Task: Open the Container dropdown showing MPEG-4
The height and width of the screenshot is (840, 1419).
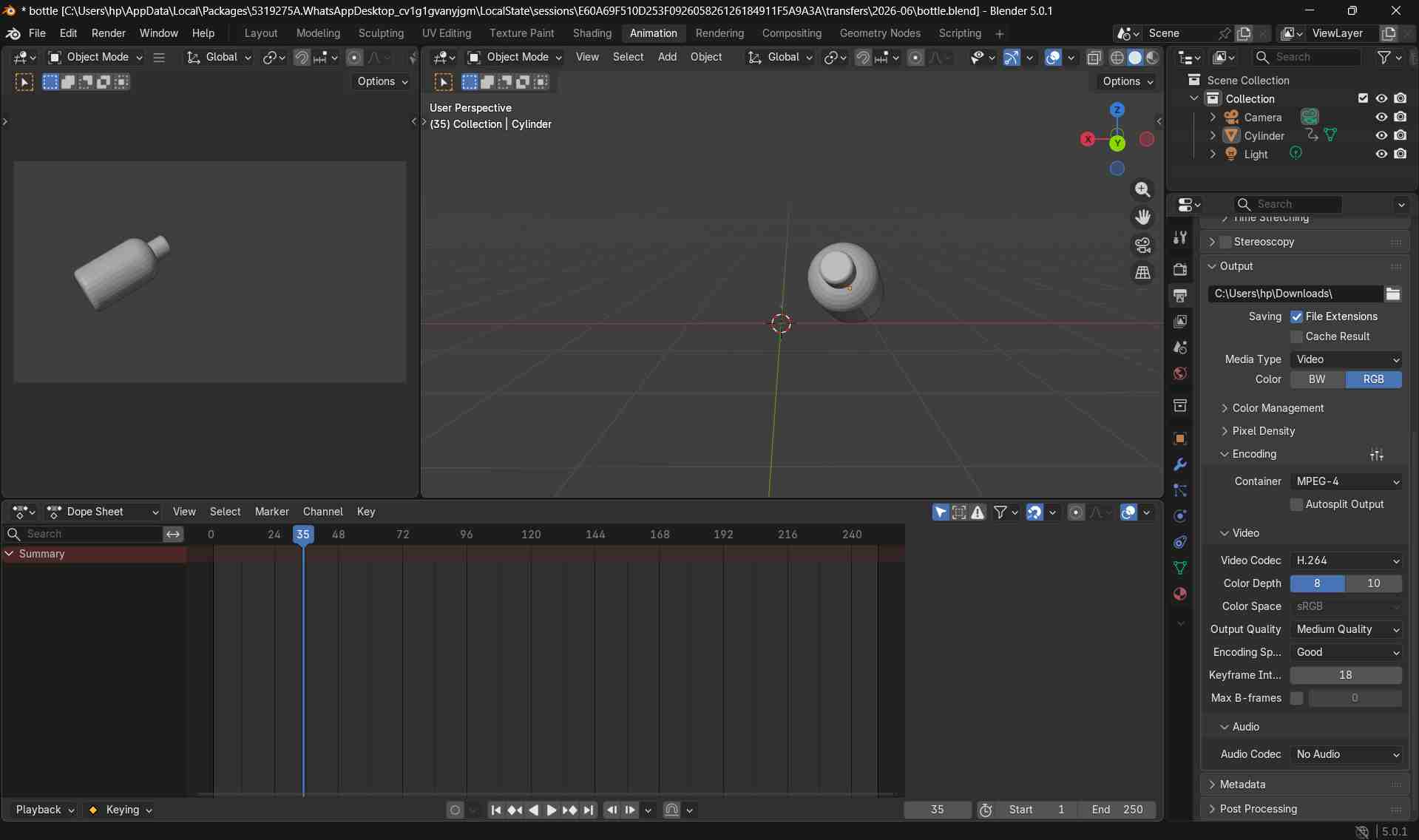Action: click(1346, 481)
